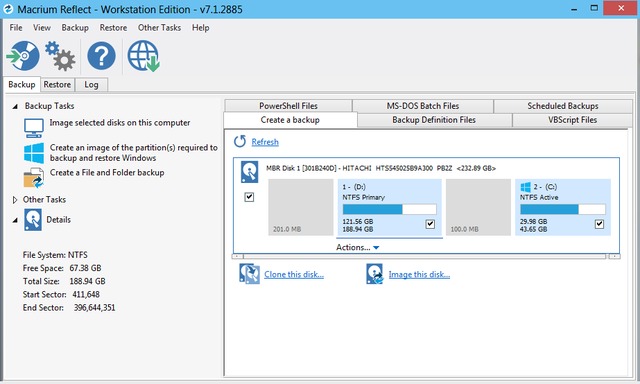Click the End Sector 396,644,351 value

click(x=94, y=307)
